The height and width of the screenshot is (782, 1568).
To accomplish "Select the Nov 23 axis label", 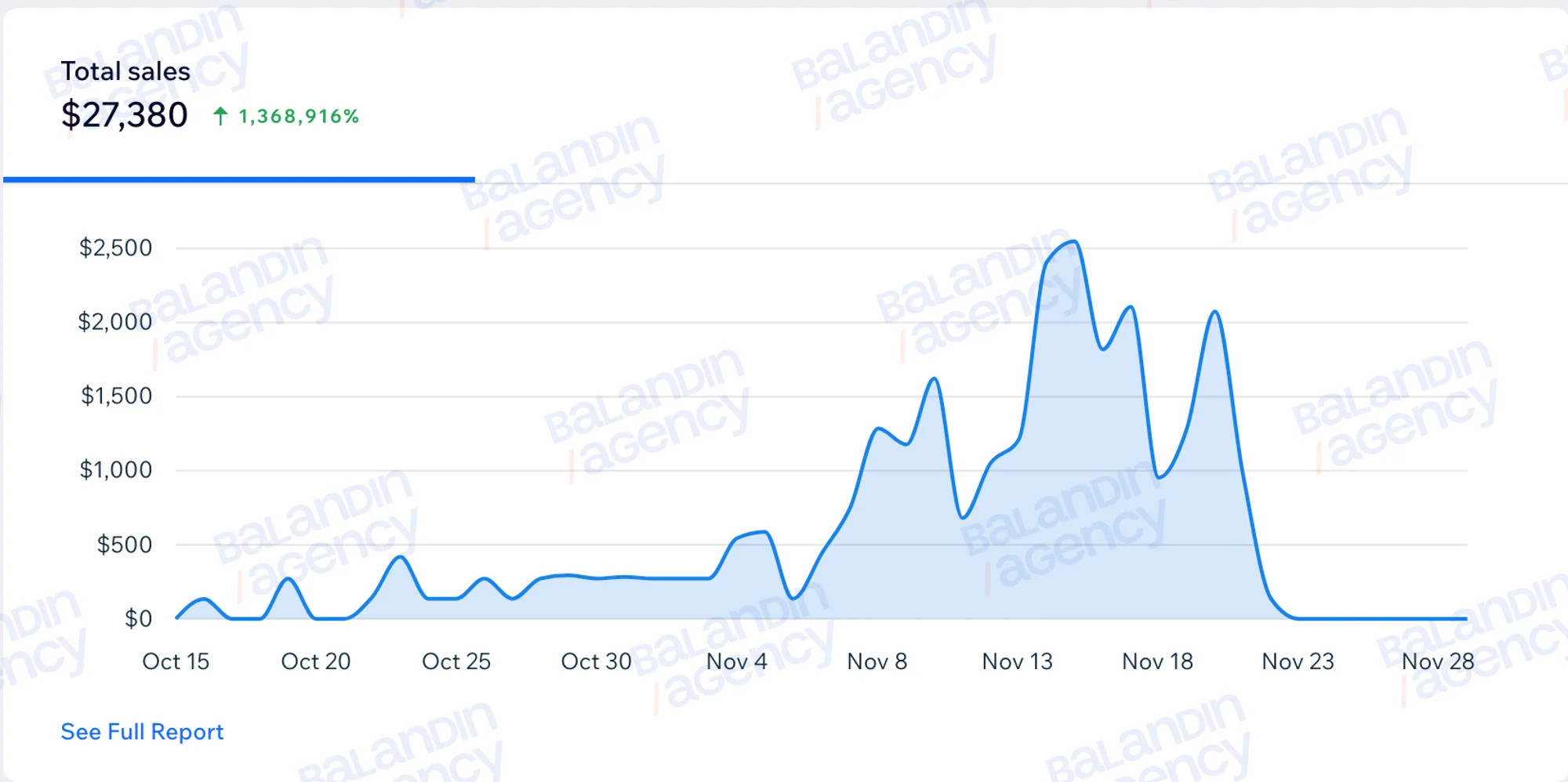I will [x=1298, y=661].
